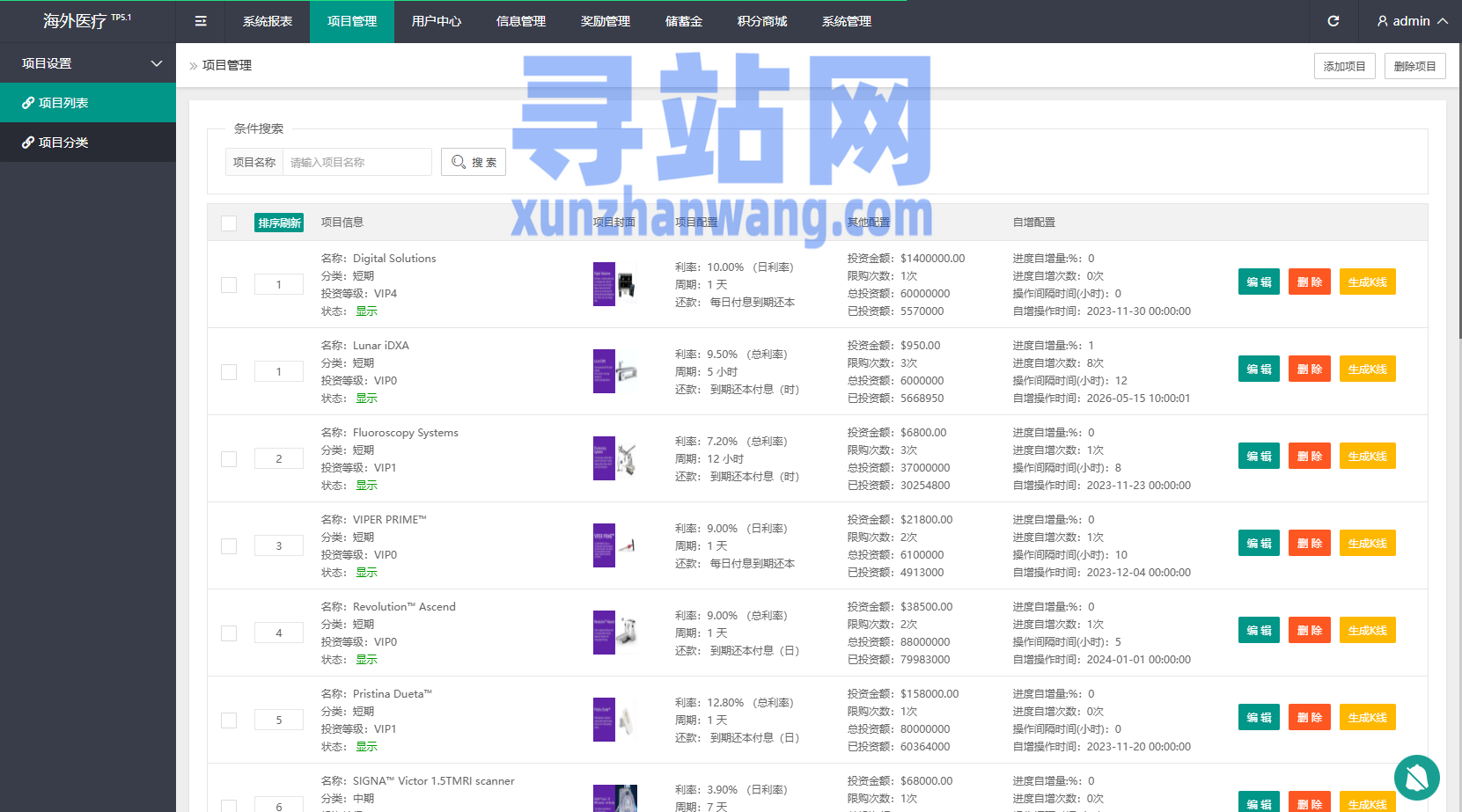Collapse the 项目设置 sidebar group

click(x=88, y=63)
